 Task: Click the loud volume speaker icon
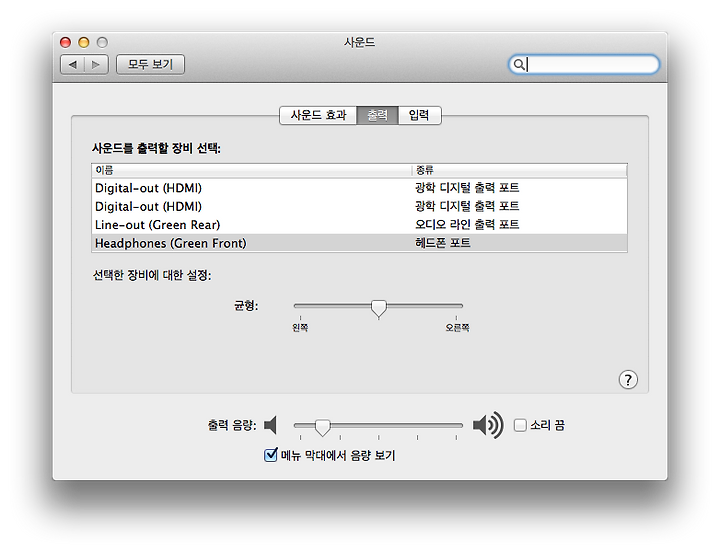488,425
